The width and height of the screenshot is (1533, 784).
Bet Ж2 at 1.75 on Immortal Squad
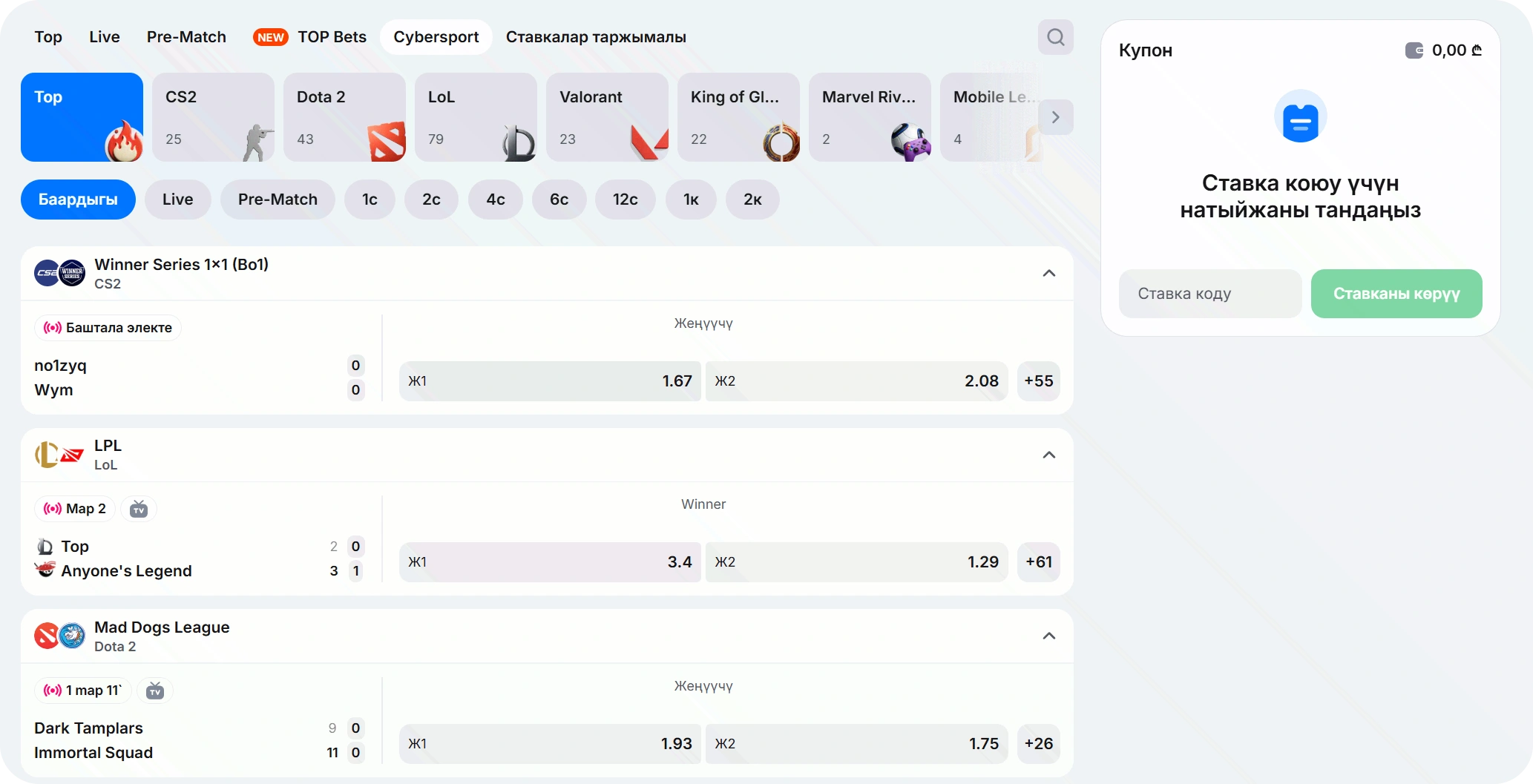(856, 744)
